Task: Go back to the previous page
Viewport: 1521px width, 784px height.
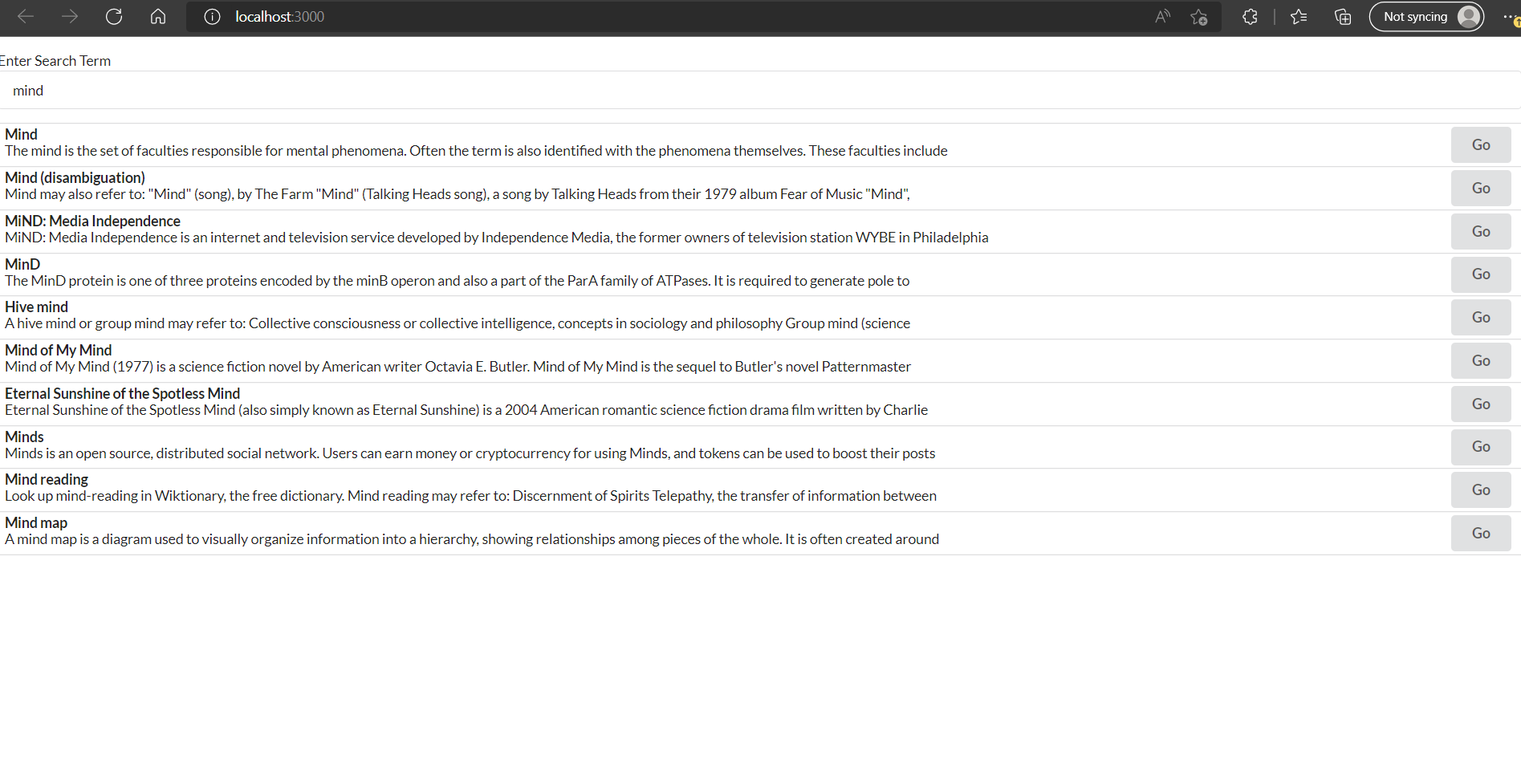Action: 26,16
